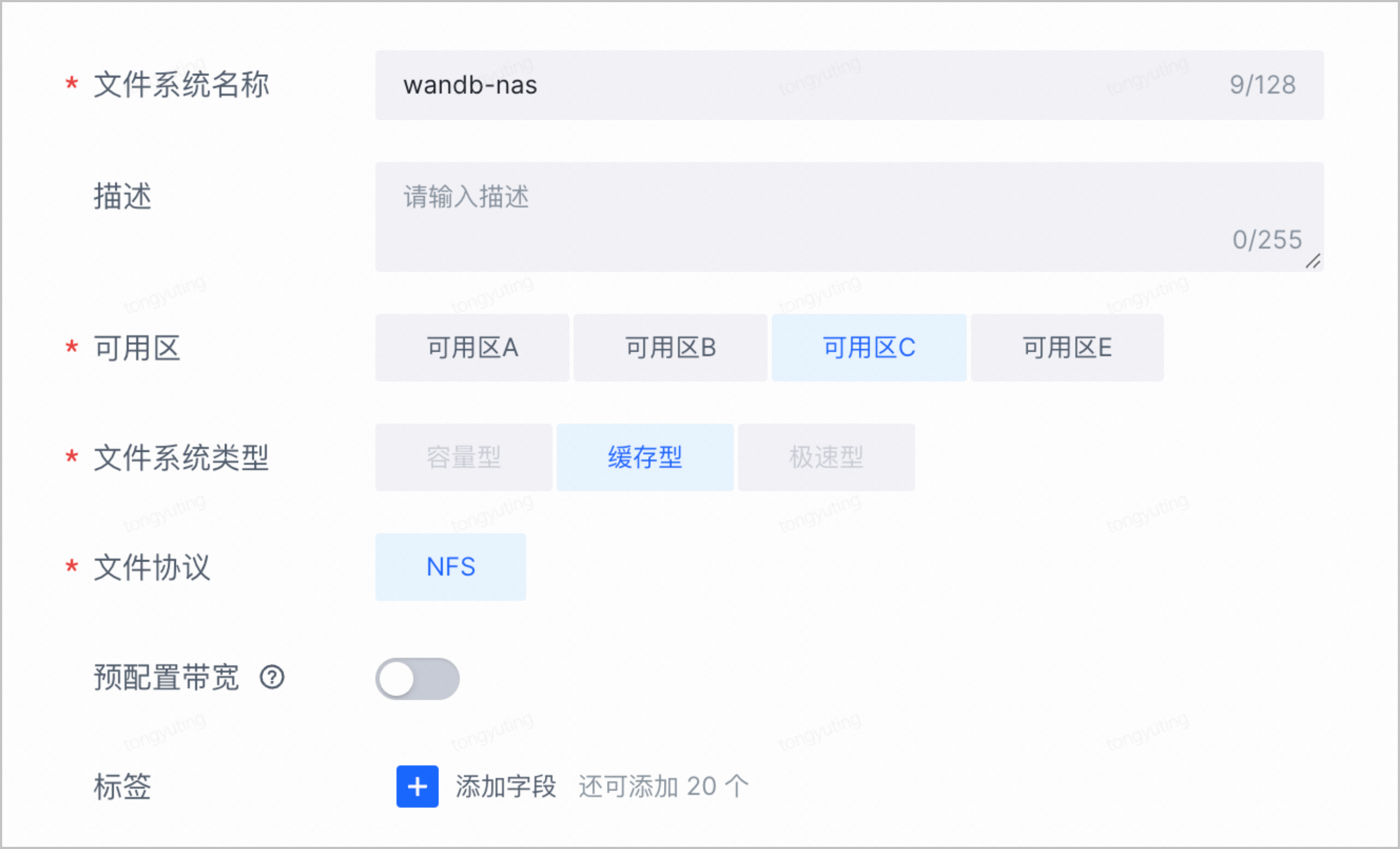This screenshot has height=849, width=1400.
Task: Click into the 请输入描述 description textarea
Action: [x=850, y=217]
